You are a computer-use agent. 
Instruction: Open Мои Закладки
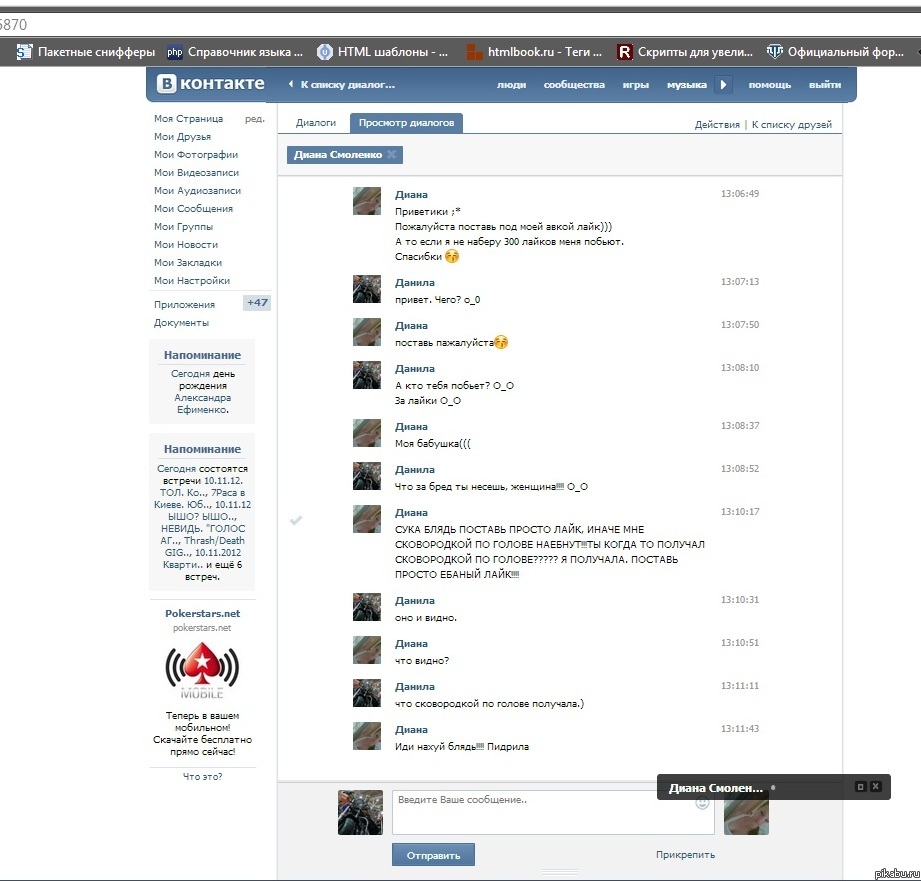coord(188,263)
